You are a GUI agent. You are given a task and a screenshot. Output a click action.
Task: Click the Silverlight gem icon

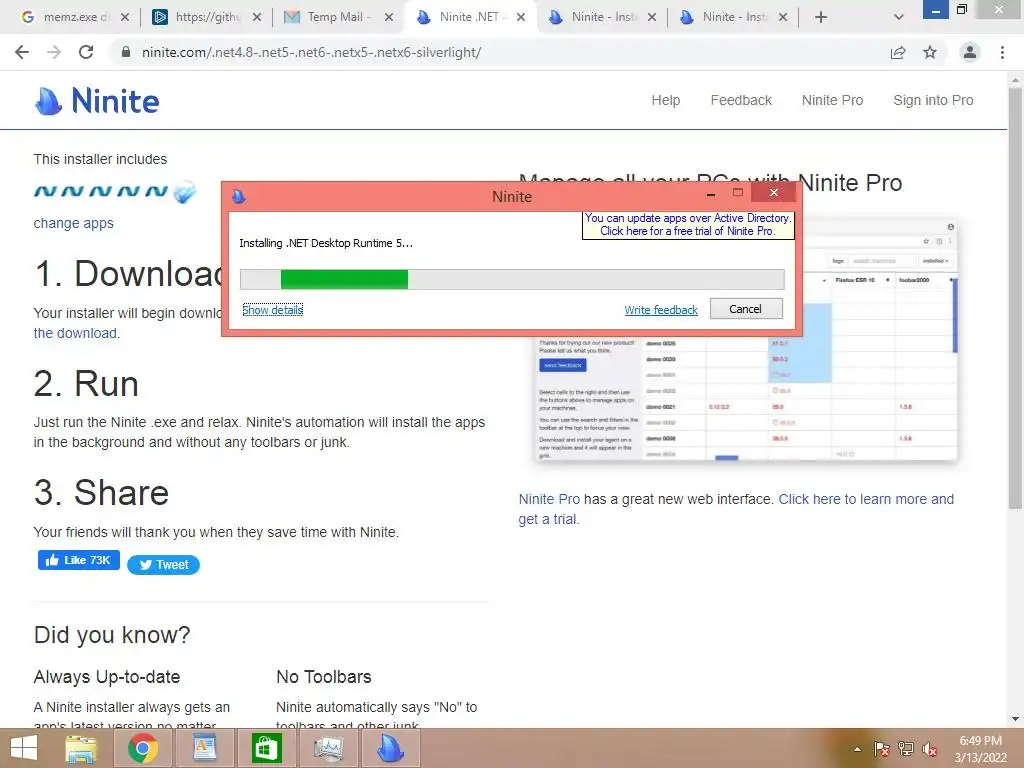(x=185, y=191)
